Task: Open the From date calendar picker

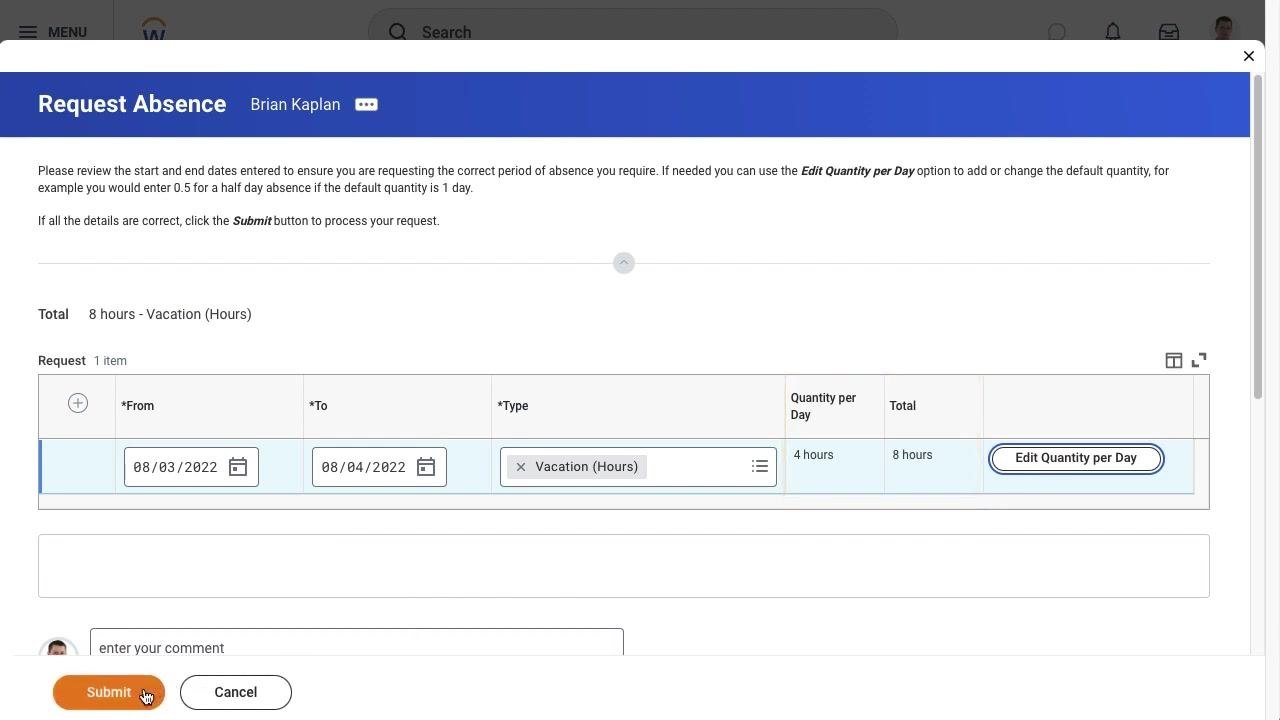Action: 238,467
